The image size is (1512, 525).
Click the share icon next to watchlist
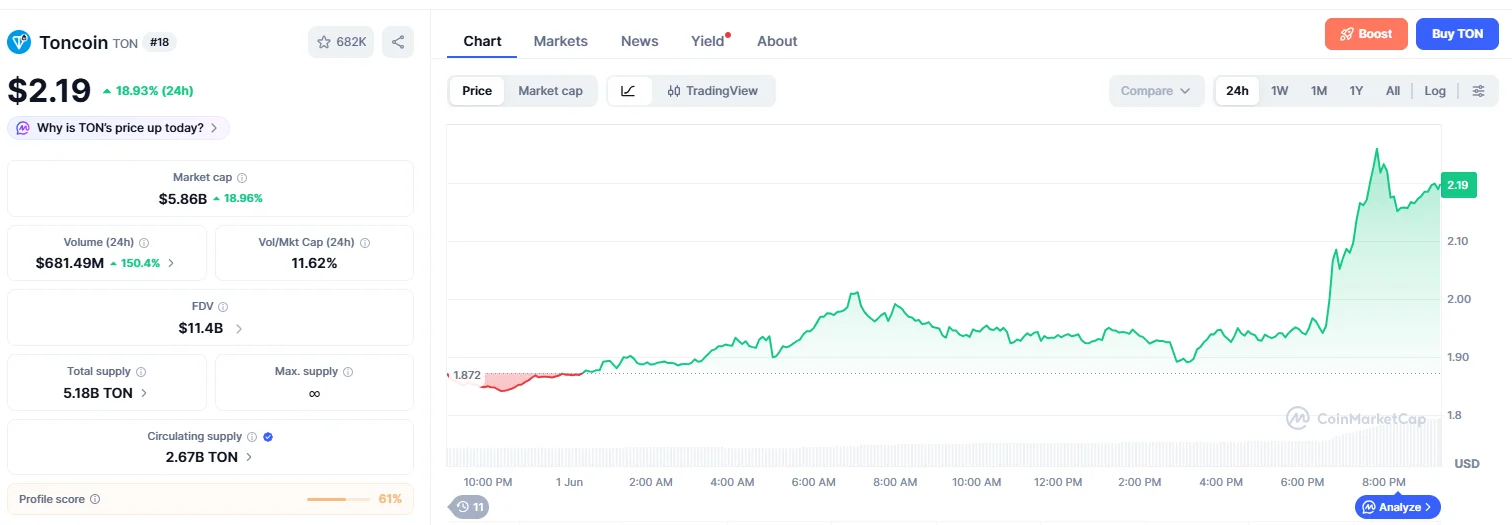point(398,42)
